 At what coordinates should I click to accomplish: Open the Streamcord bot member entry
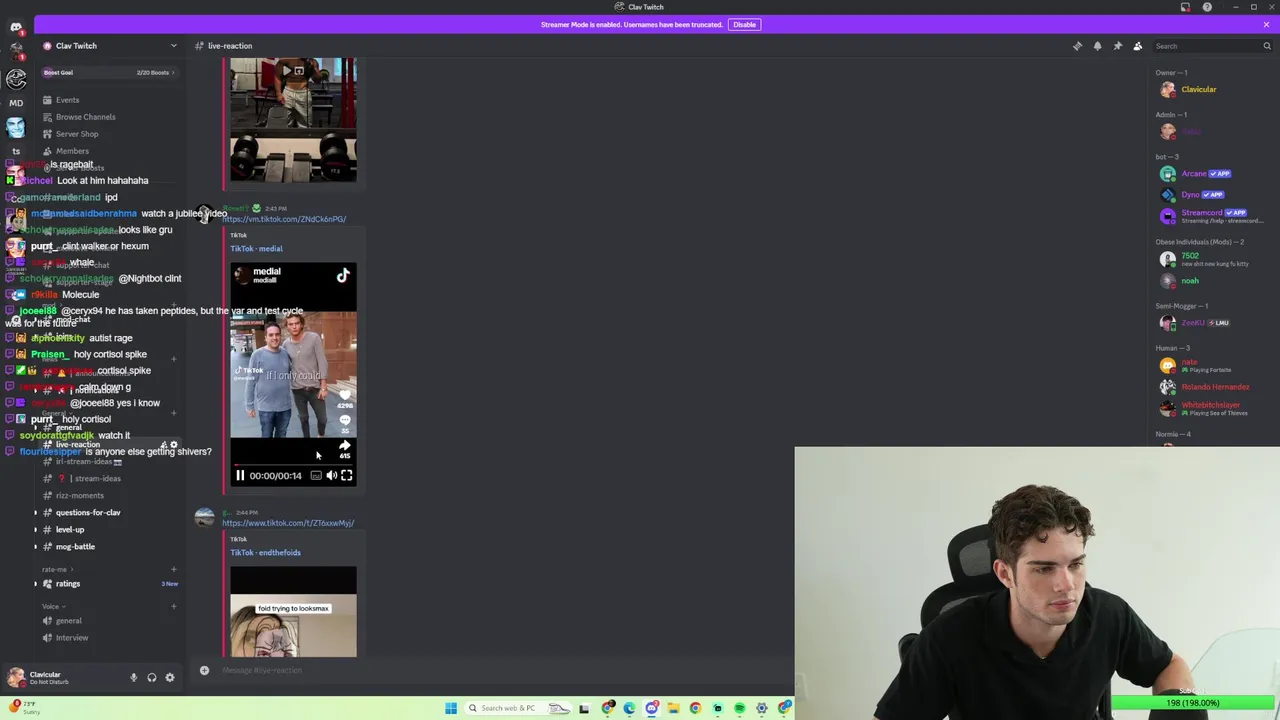(x=1210, y=215)
